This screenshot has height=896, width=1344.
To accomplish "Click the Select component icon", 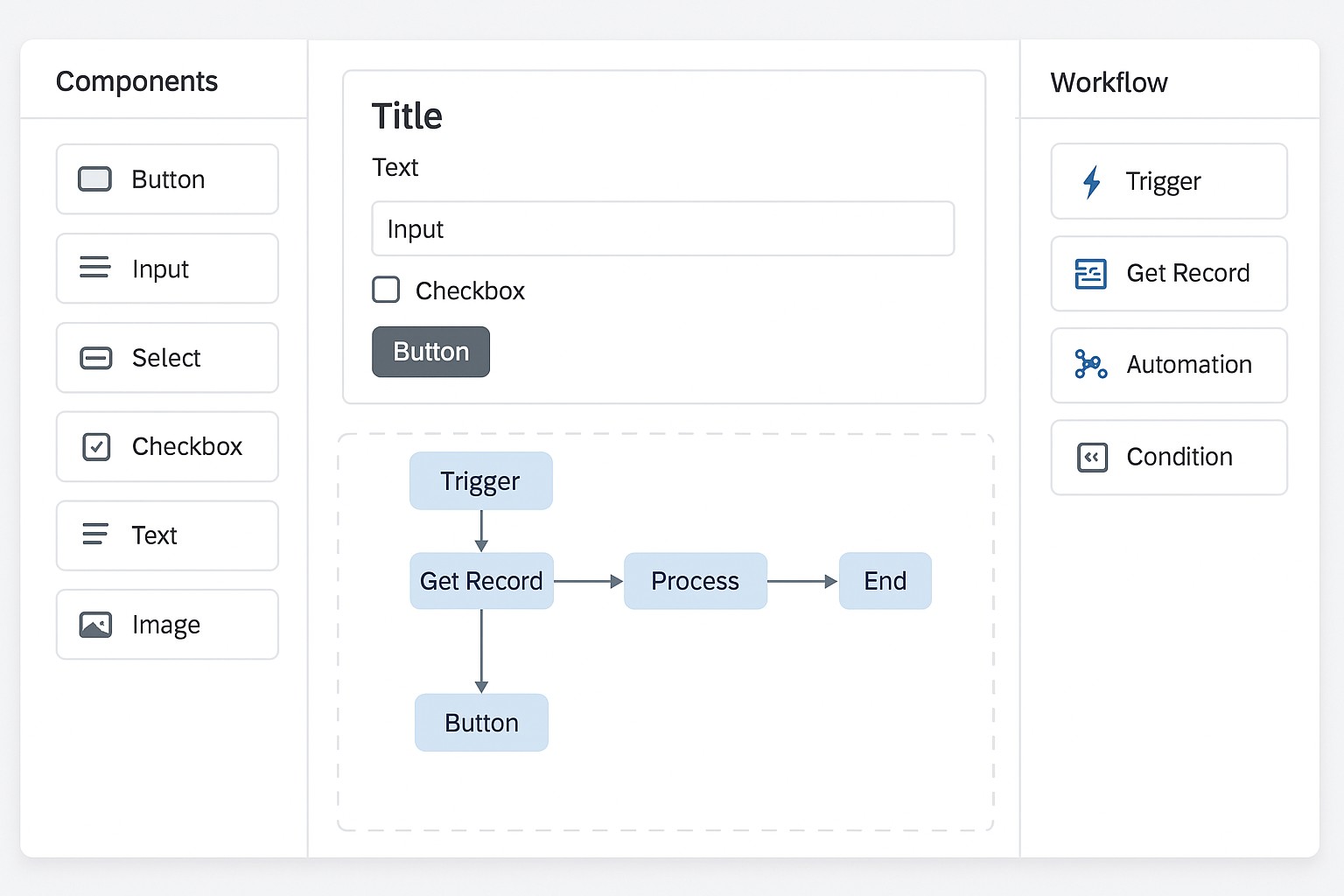I will tap(94, 358).
